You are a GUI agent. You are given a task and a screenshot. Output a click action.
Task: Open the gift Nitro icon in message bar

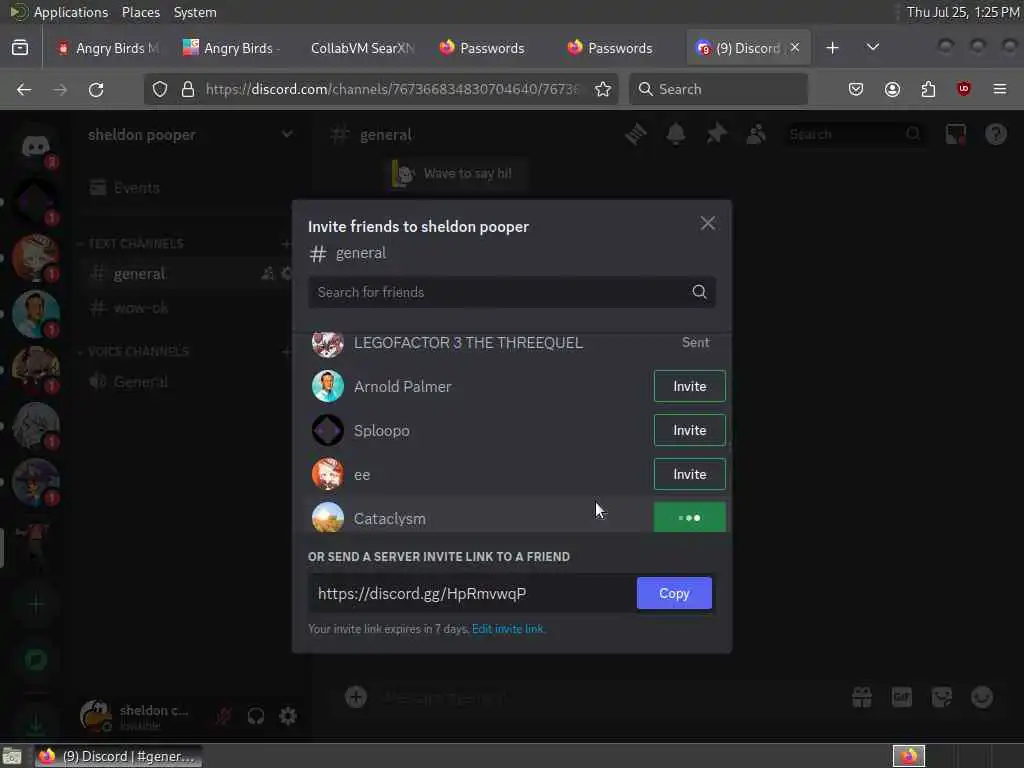(x=861, y=697)
